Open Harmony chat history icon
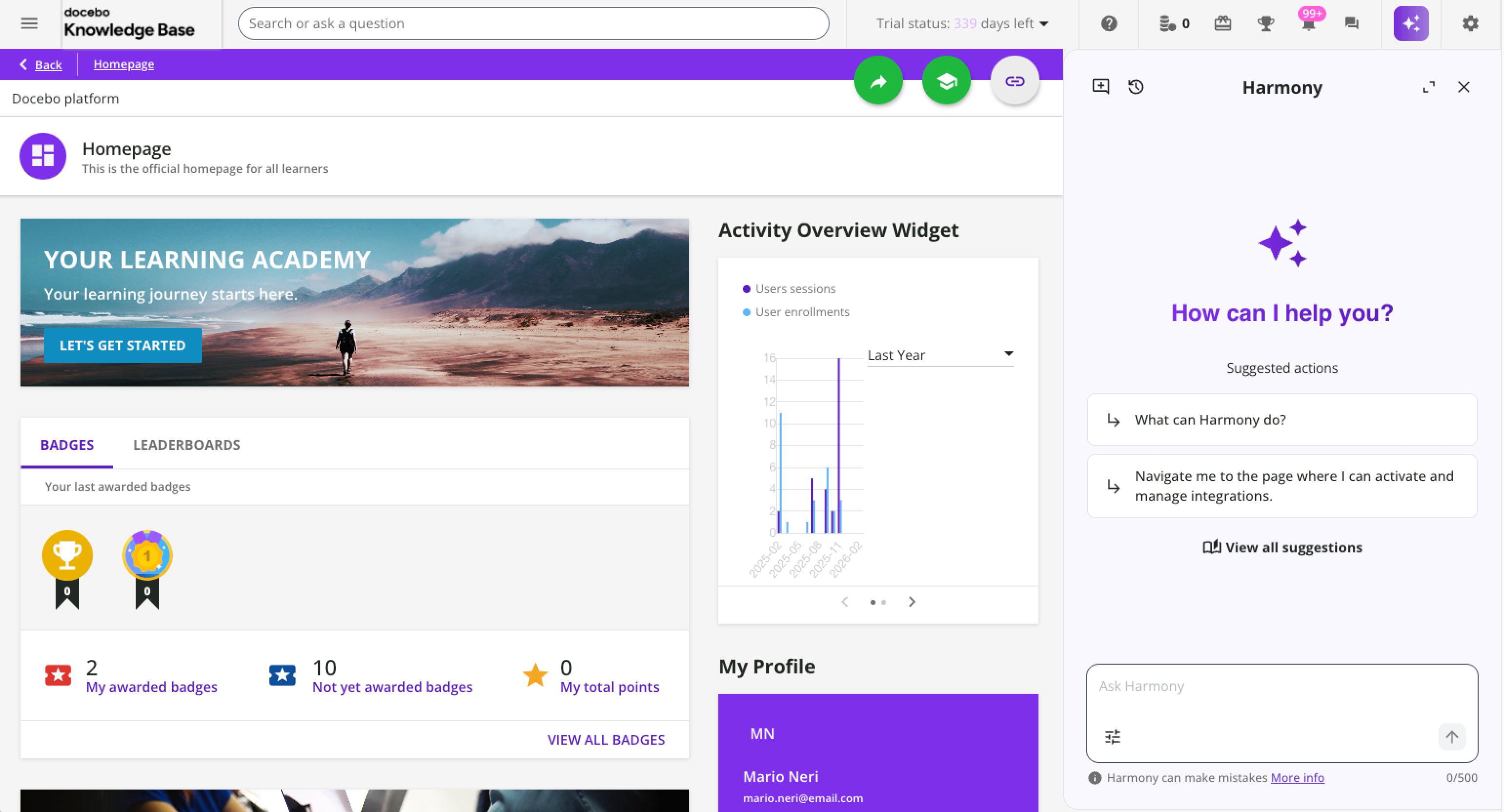This screenshot has height=812, width=1504. (1136, 87)
